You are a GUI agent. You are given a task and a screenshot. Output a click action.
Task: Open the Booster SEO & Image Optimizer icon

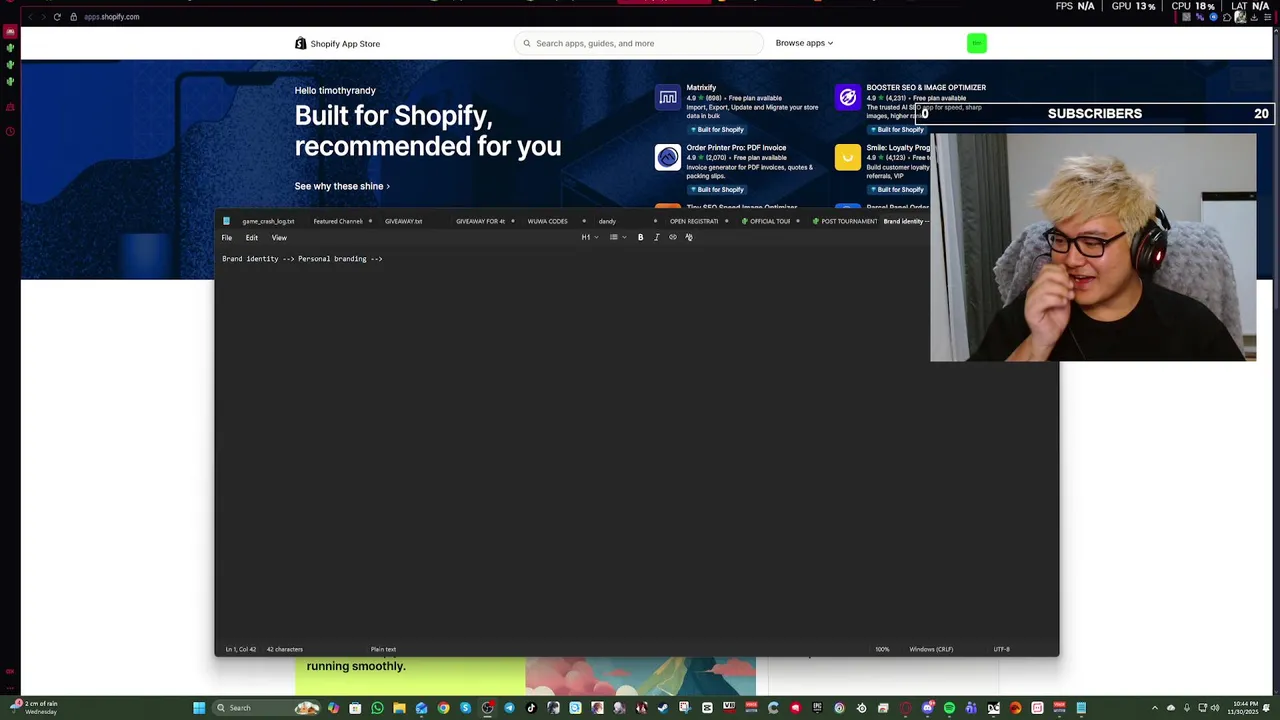pos(848,97)
